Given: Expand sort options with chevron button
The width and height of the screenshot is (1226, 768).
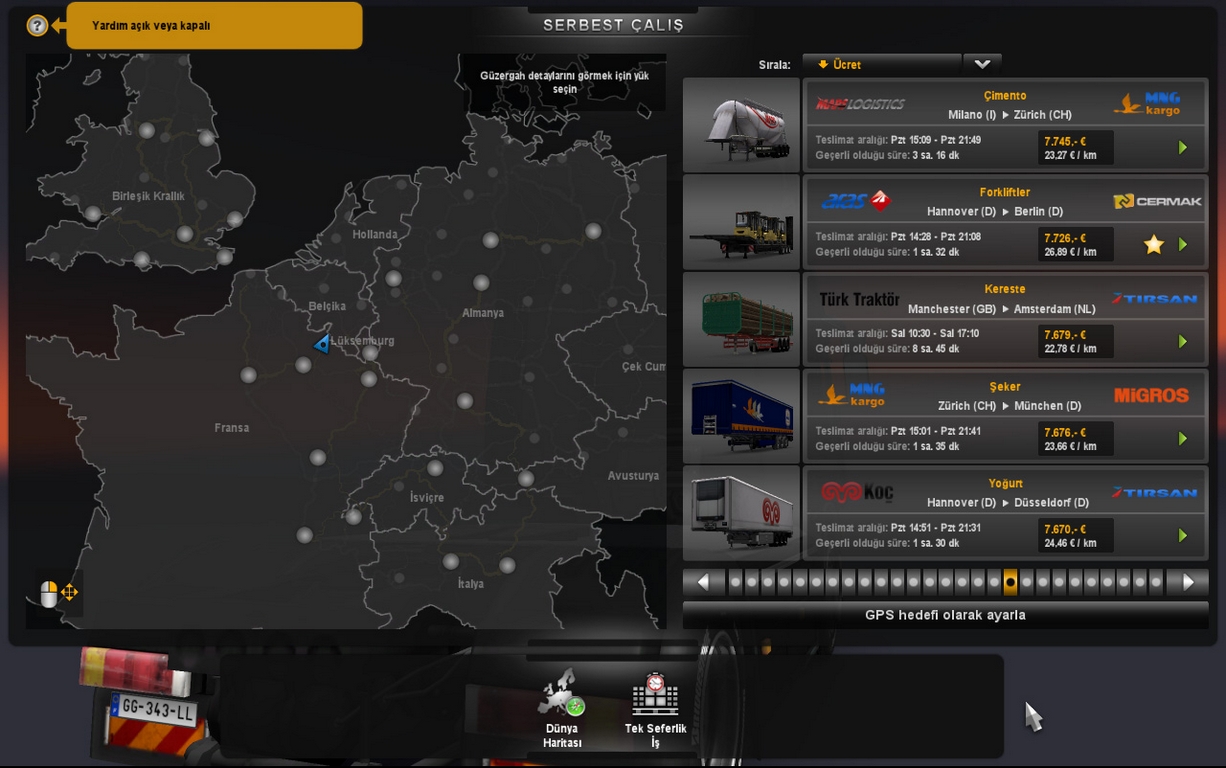Looking at the screenshot, I should pyautogui.click(x=982, y=65).
